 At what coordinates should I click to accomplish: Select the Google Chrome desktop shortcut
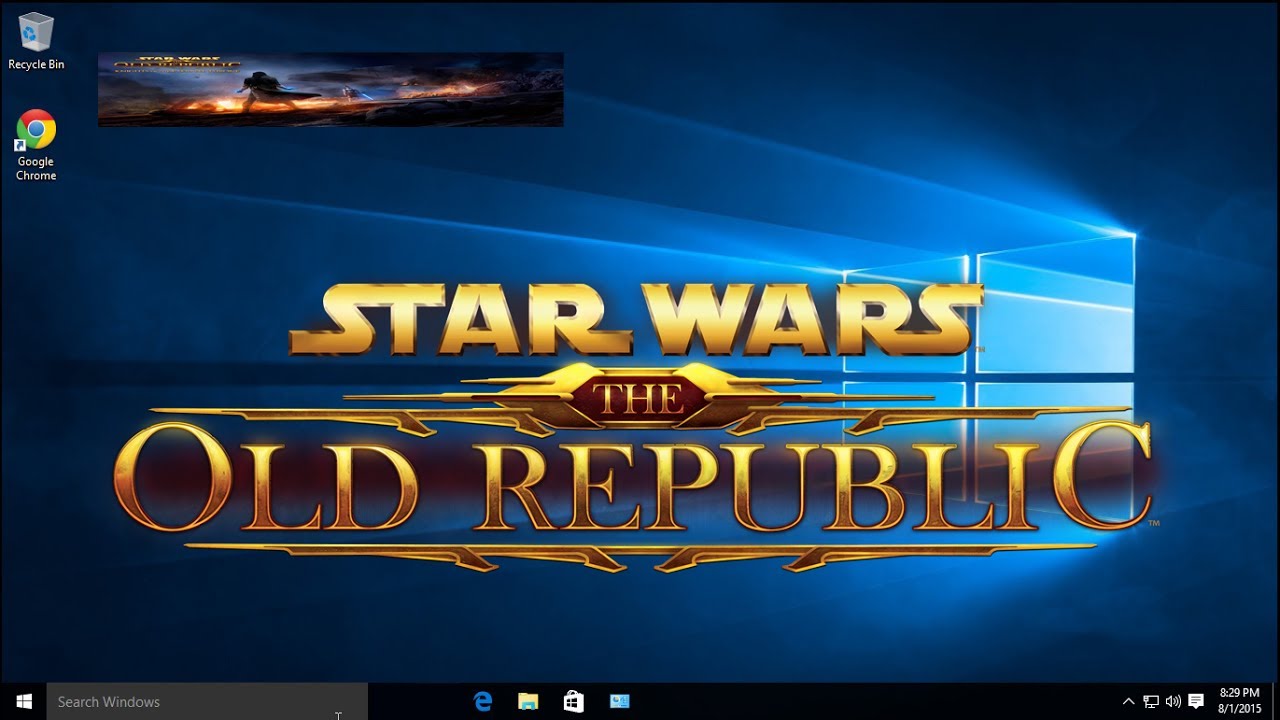tap(36, 146)
